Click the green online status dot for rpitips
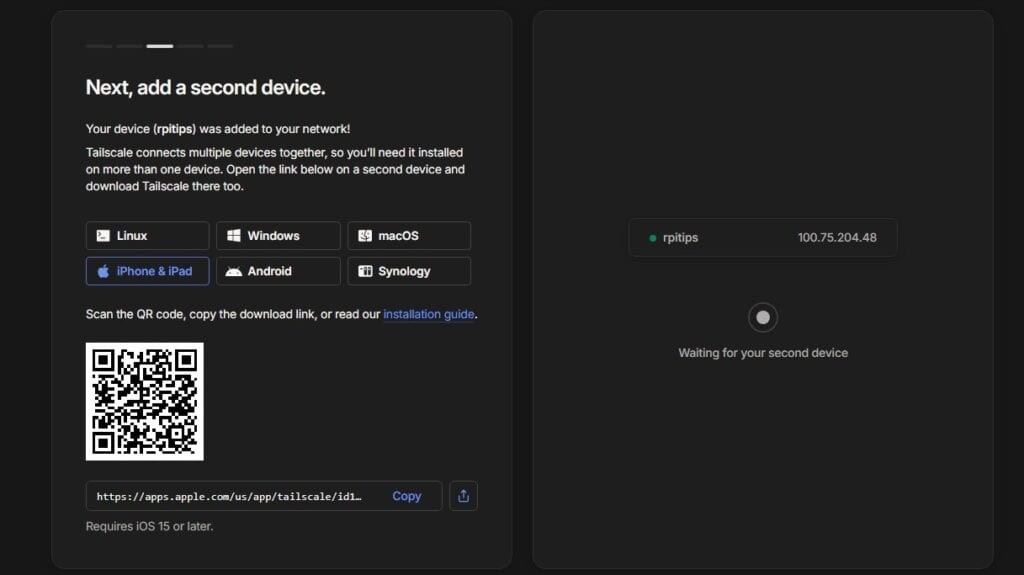Image resolution: width=1024 pixels, height=575 pixels. (x=652, y=238)
